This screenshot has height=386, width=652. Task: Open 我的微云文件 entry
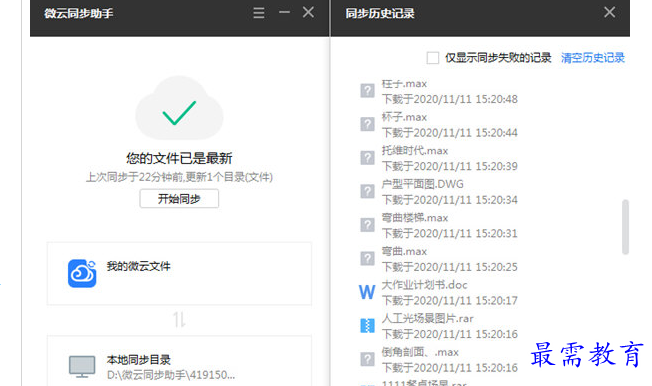click(x=179, y=274)
